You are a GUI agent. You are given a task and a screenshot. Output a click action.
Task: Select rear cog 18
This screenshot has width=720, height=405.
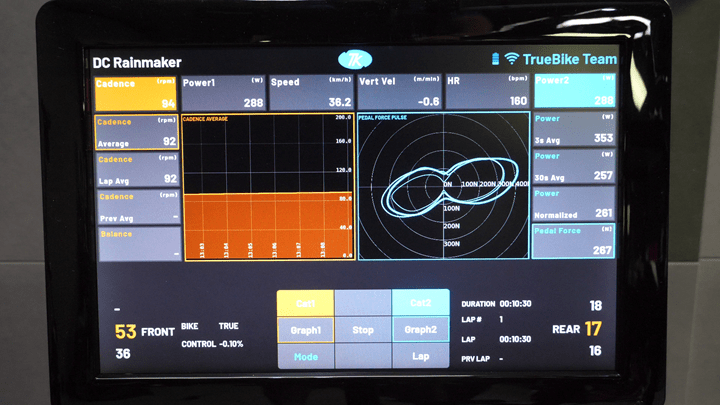596,305
